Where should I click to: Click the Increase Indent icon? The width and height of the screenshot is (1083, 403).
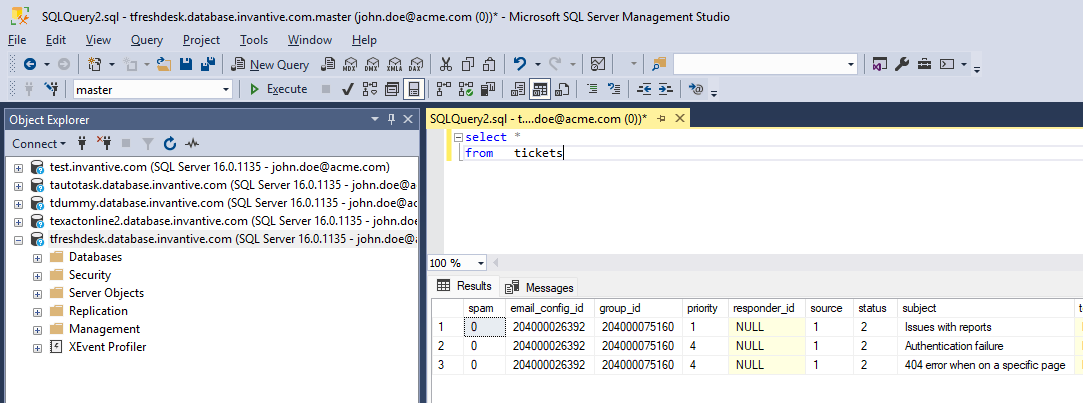click(664, 88)
